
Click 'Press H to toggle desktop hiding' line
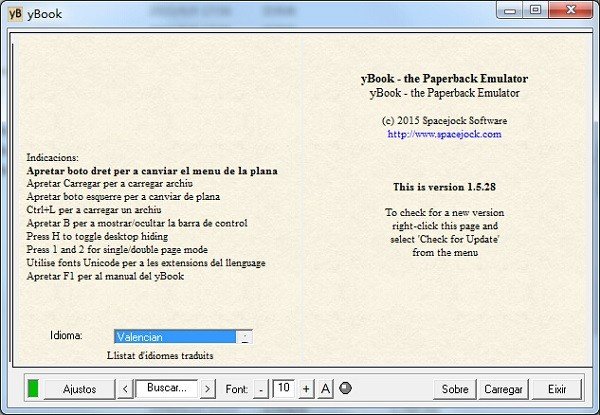(97, 236)
